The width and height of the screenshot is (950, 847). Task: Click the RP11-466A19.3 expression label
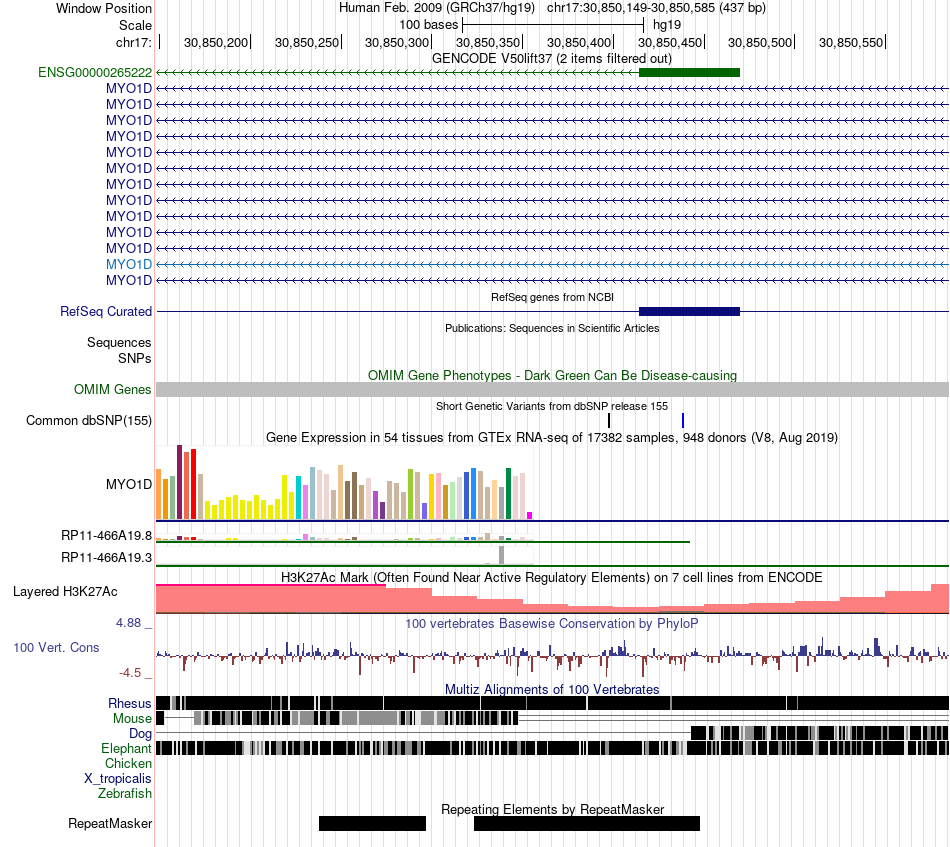point(106,557)
